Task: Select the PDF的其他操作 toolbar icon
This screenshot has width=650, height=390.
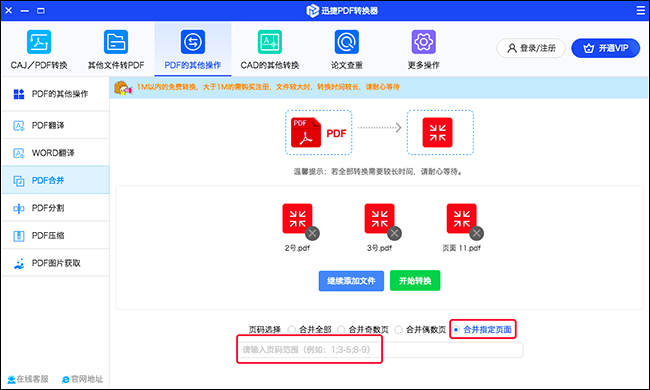Action: [x=193, y=42]
